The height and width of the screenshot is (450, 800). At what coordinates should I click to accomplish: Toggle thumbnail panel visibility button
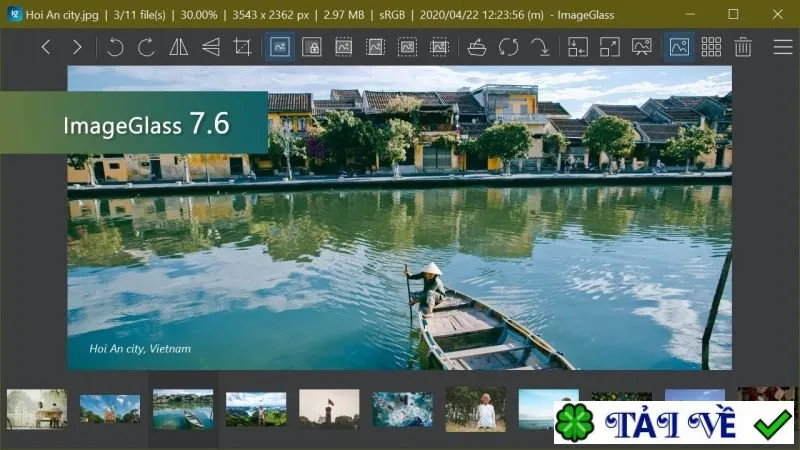click(x=679, y=47)
